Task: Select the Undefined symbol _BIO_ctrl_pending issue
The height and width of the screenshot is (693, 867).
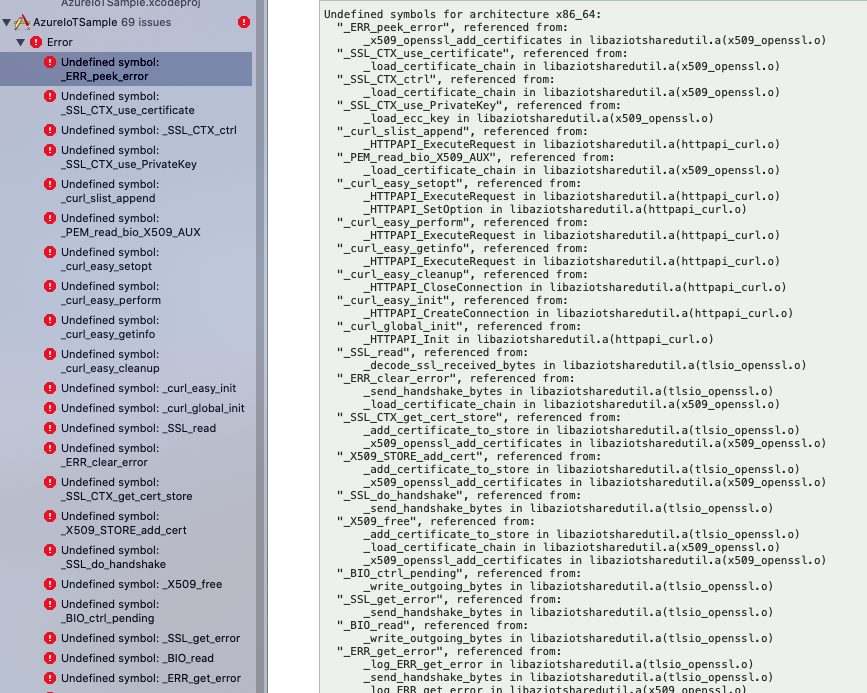Action: click(110, 610)
